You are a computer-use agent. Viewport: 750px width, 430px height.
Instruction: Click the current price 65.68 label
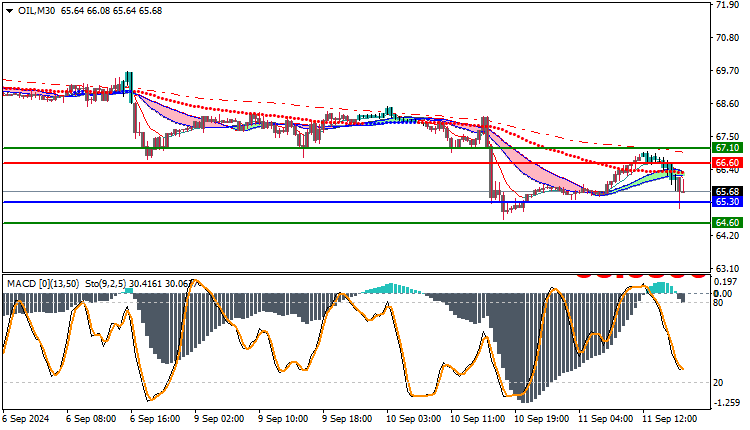727,191
